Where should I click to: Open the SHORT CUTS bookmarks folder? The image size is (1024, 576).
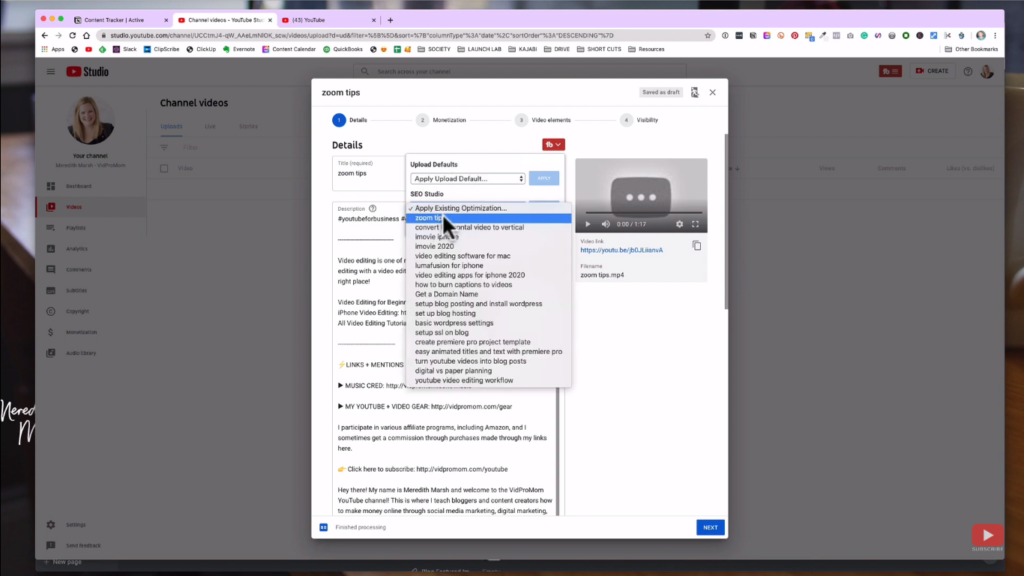point(599,49)
